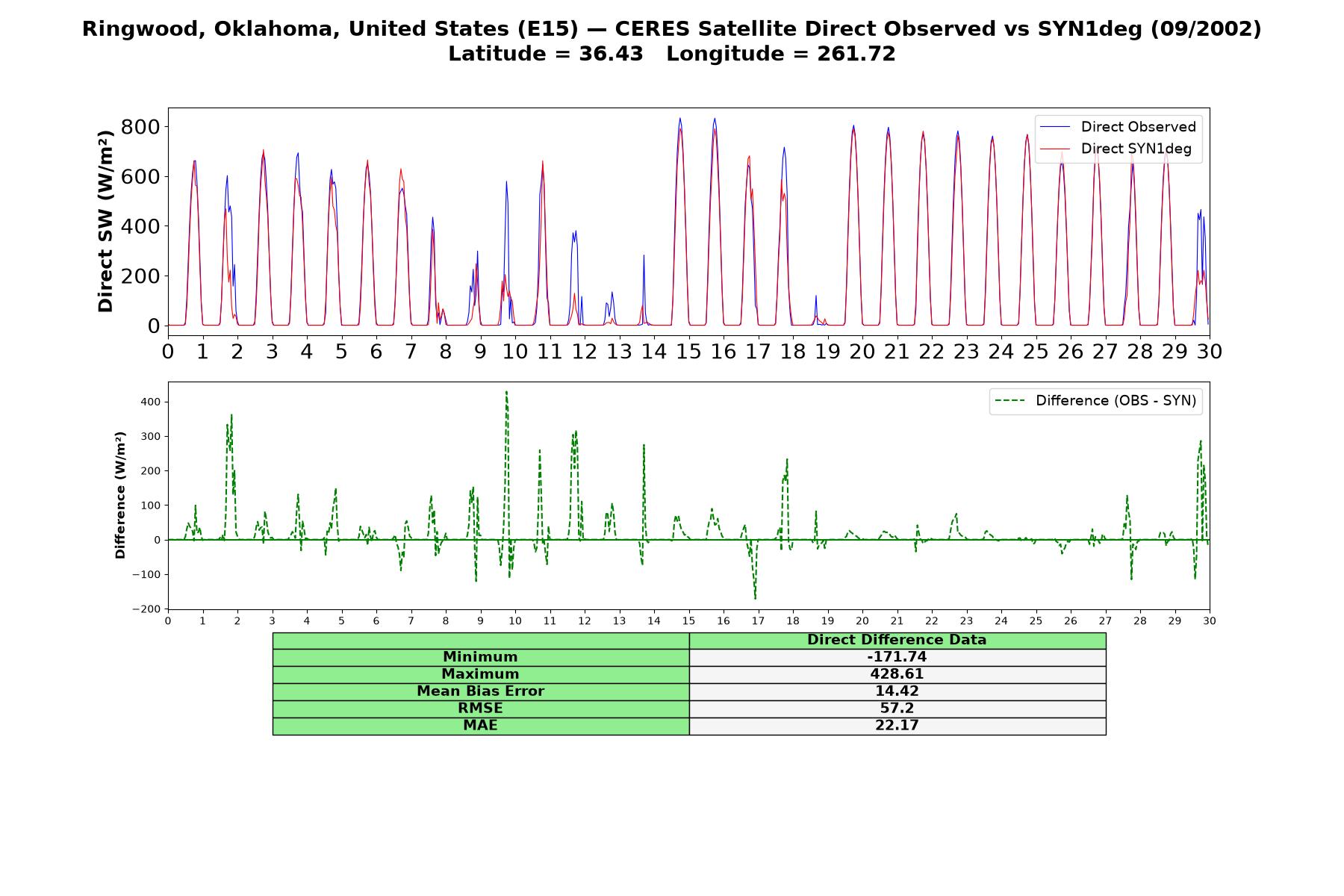Screen dimensions: 1344x896
Task: Click the Direct Difference Data table header
Action: coord(897,640)
